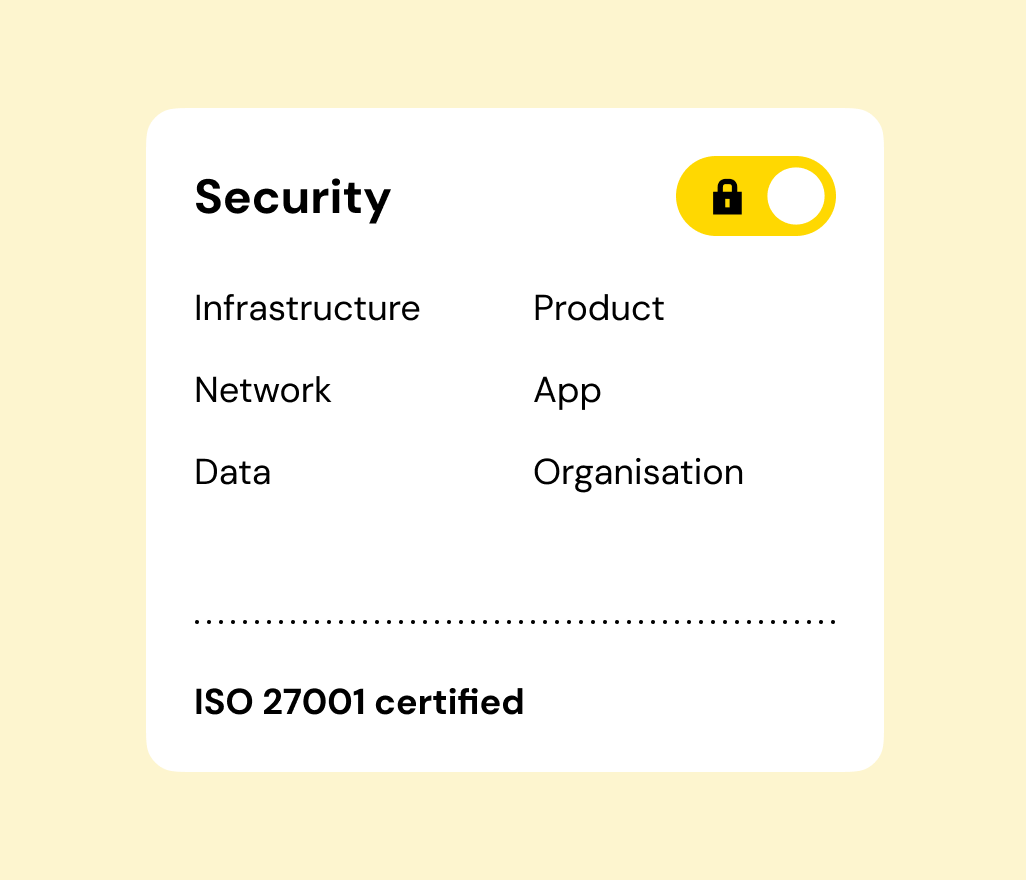The width and height of the screenshot is (1026, 880).
Task: Select the Infrastructure item
Action: pyautogui.click(x=307, y=308)
